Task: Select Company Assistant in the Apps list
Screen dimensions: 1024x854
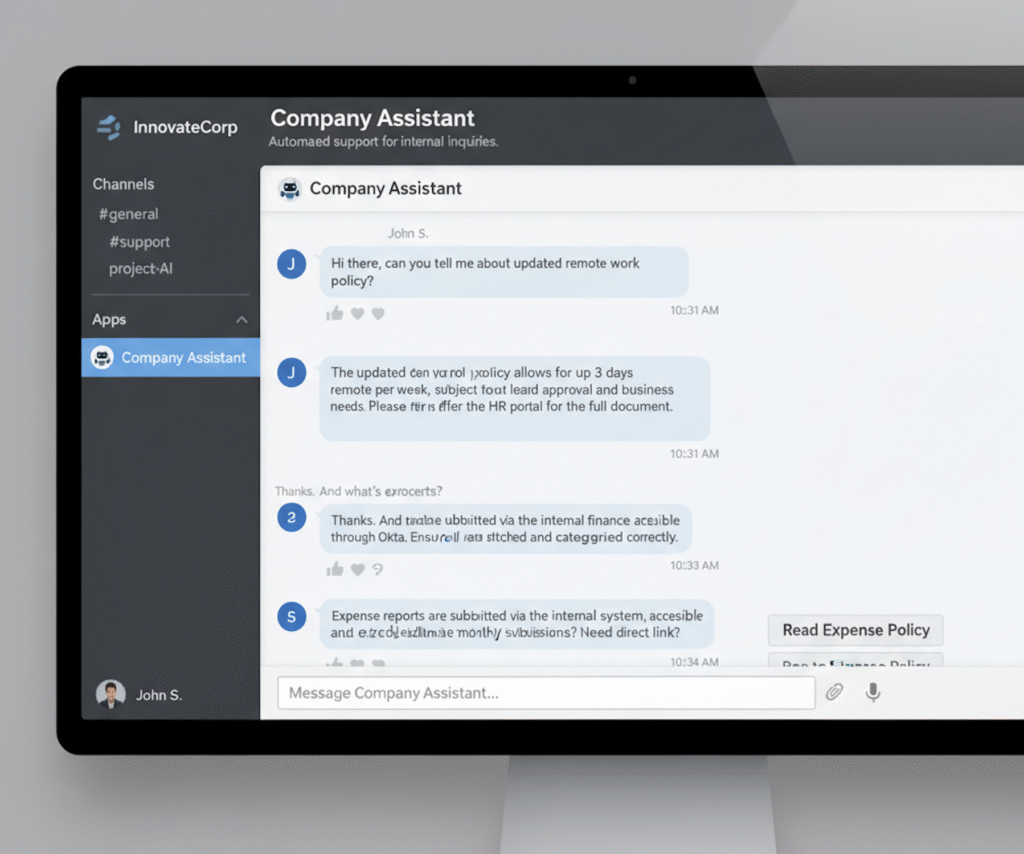Action: [x=170, y=358]
